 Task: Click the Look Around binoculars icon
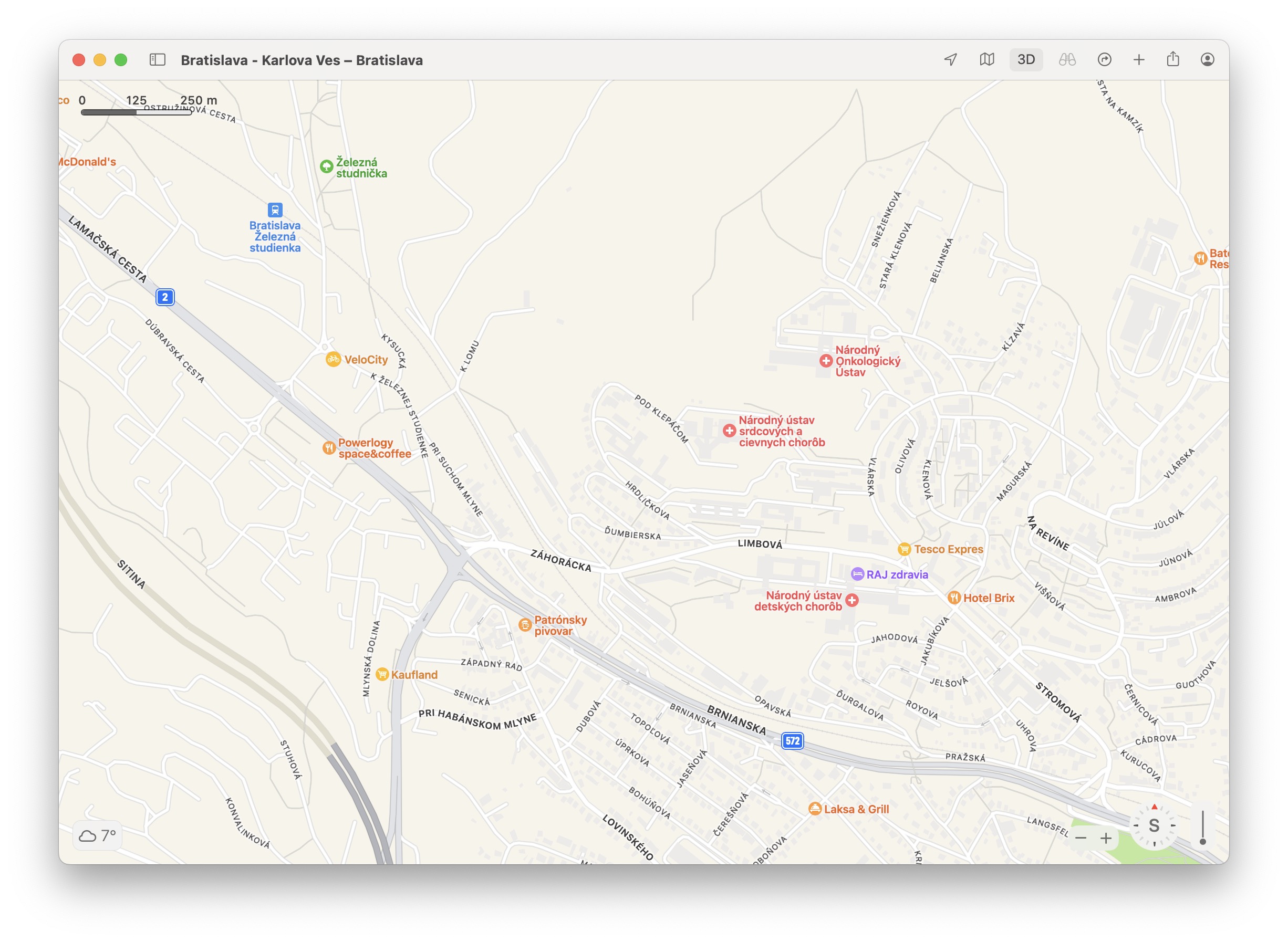click(1067, 60)
